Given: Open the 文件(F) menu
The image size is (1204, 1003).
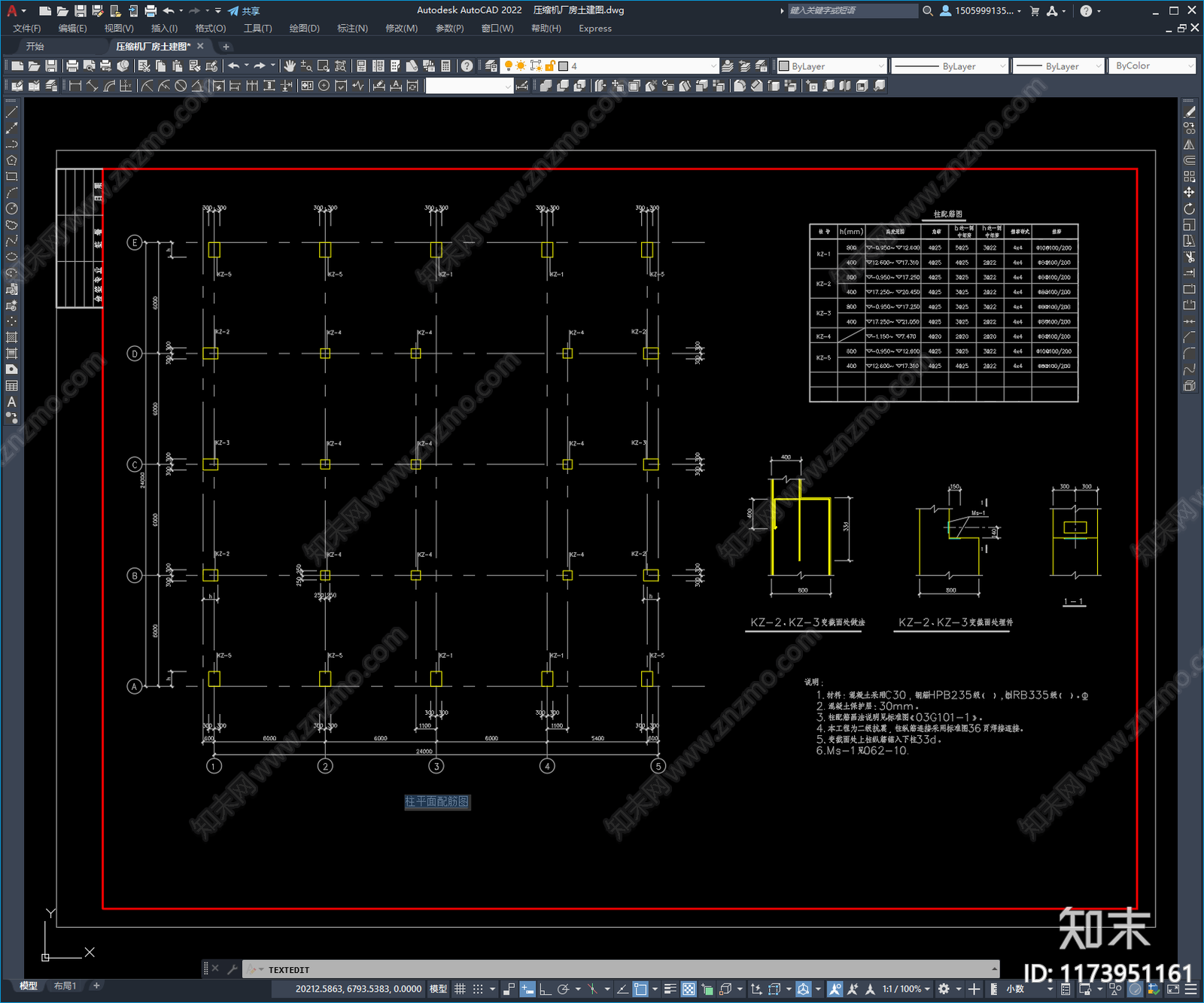Looking at the screenshot, I should point(27,29).
